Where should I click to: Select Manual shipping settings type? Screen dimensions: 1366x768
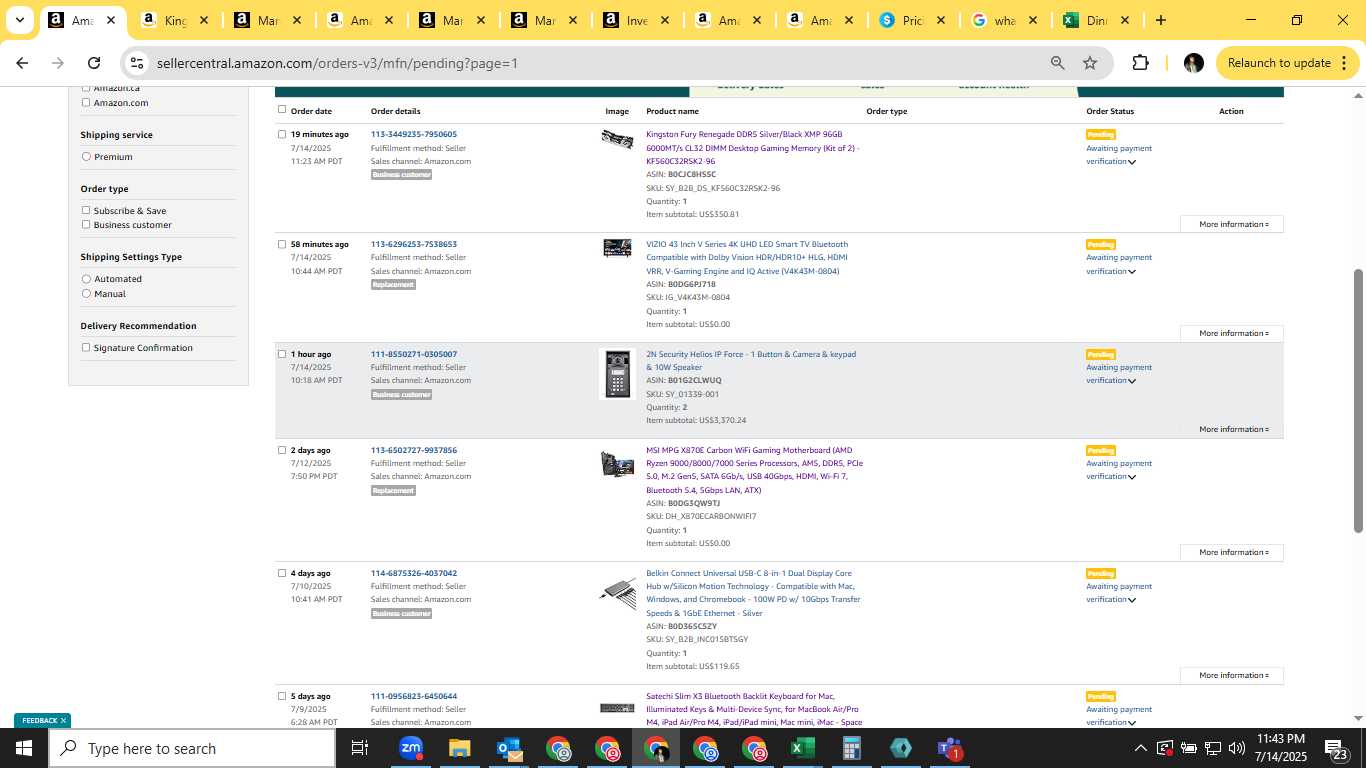coord(86,293)
